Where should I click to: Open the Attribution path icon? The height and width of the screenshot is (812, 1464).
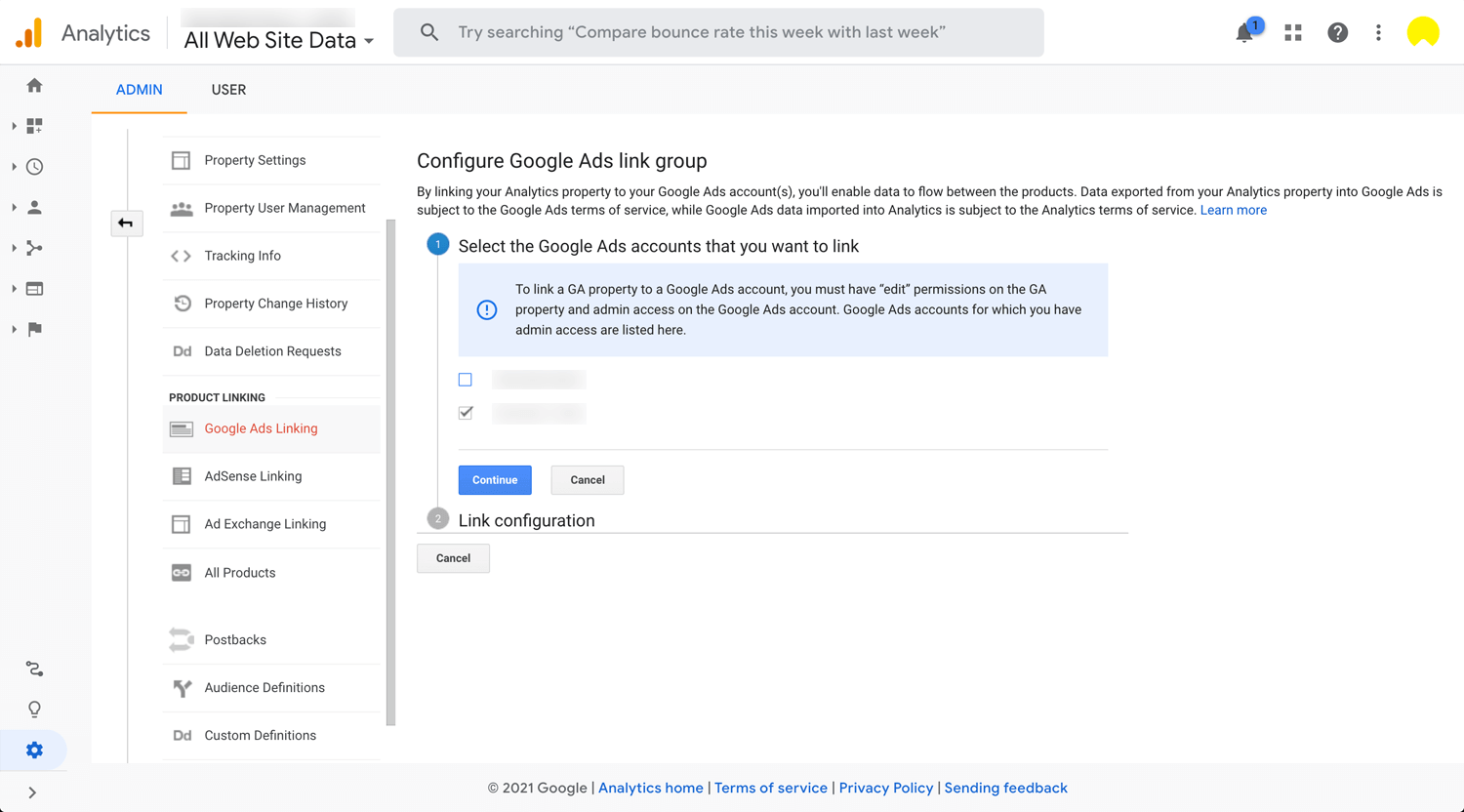[34, 669]
